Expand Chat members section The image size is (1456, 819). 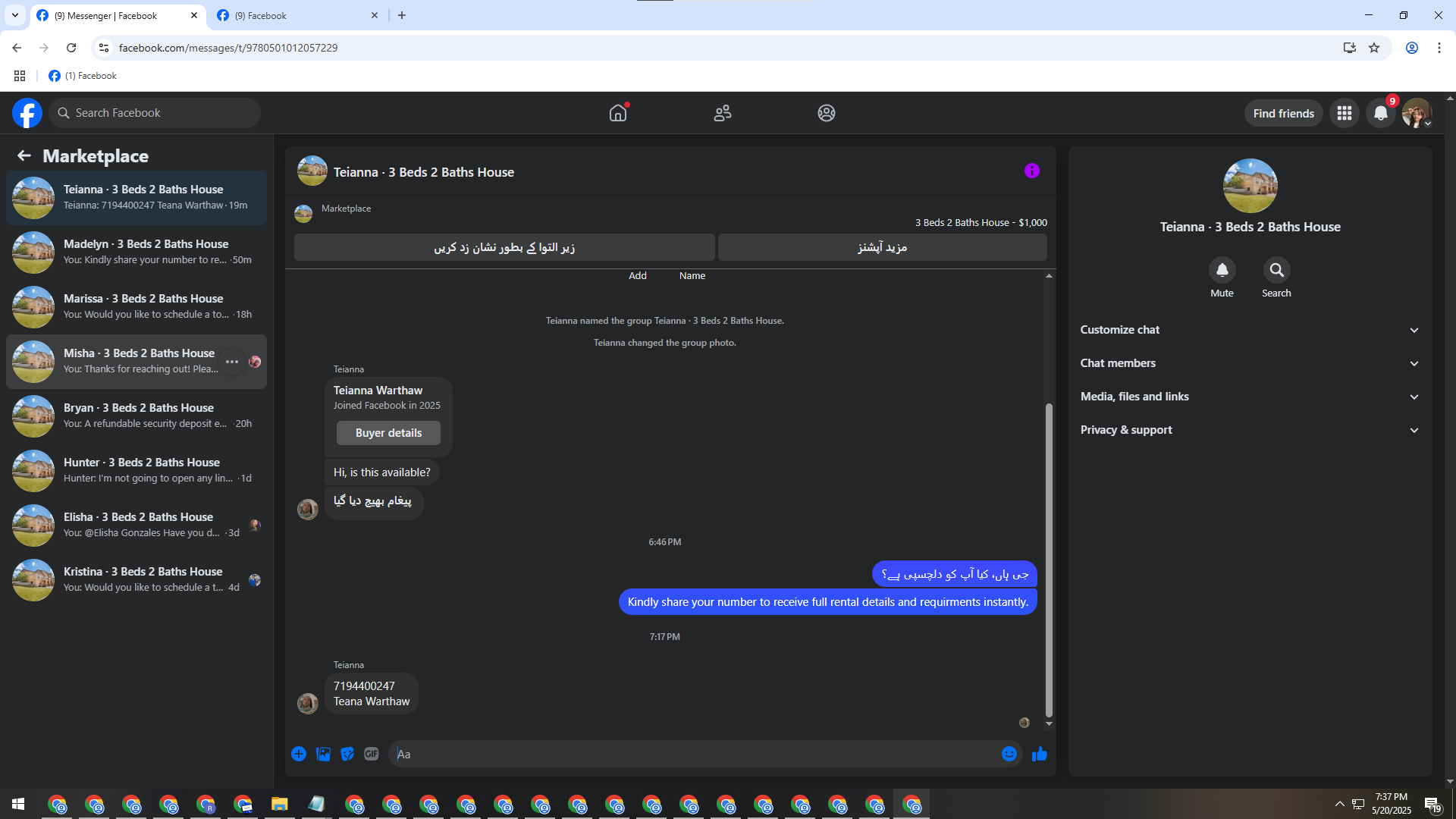1250,363
